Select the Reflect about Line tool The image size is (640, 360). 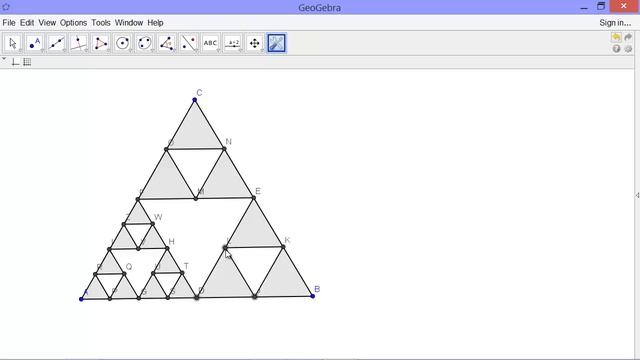[189, 43]
